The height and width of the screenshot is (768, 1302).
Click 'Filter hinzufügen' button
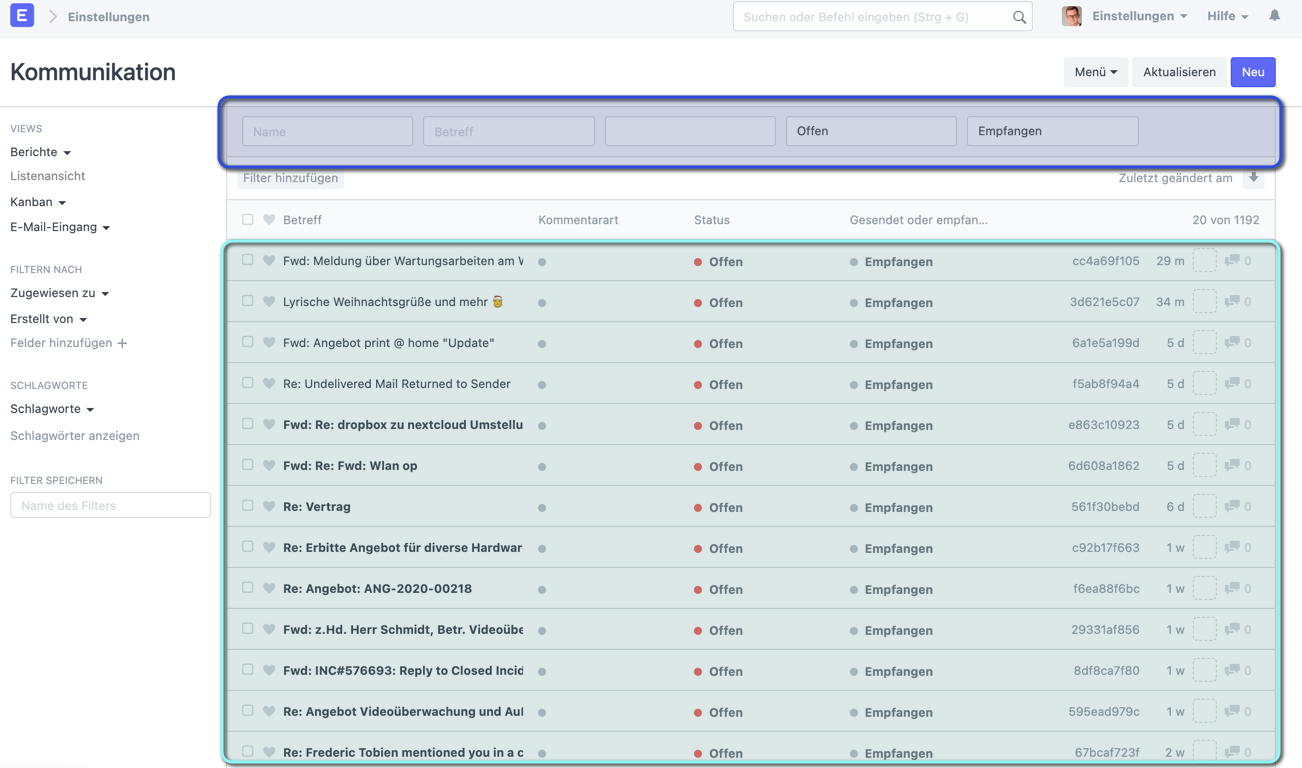pos(290,178)
